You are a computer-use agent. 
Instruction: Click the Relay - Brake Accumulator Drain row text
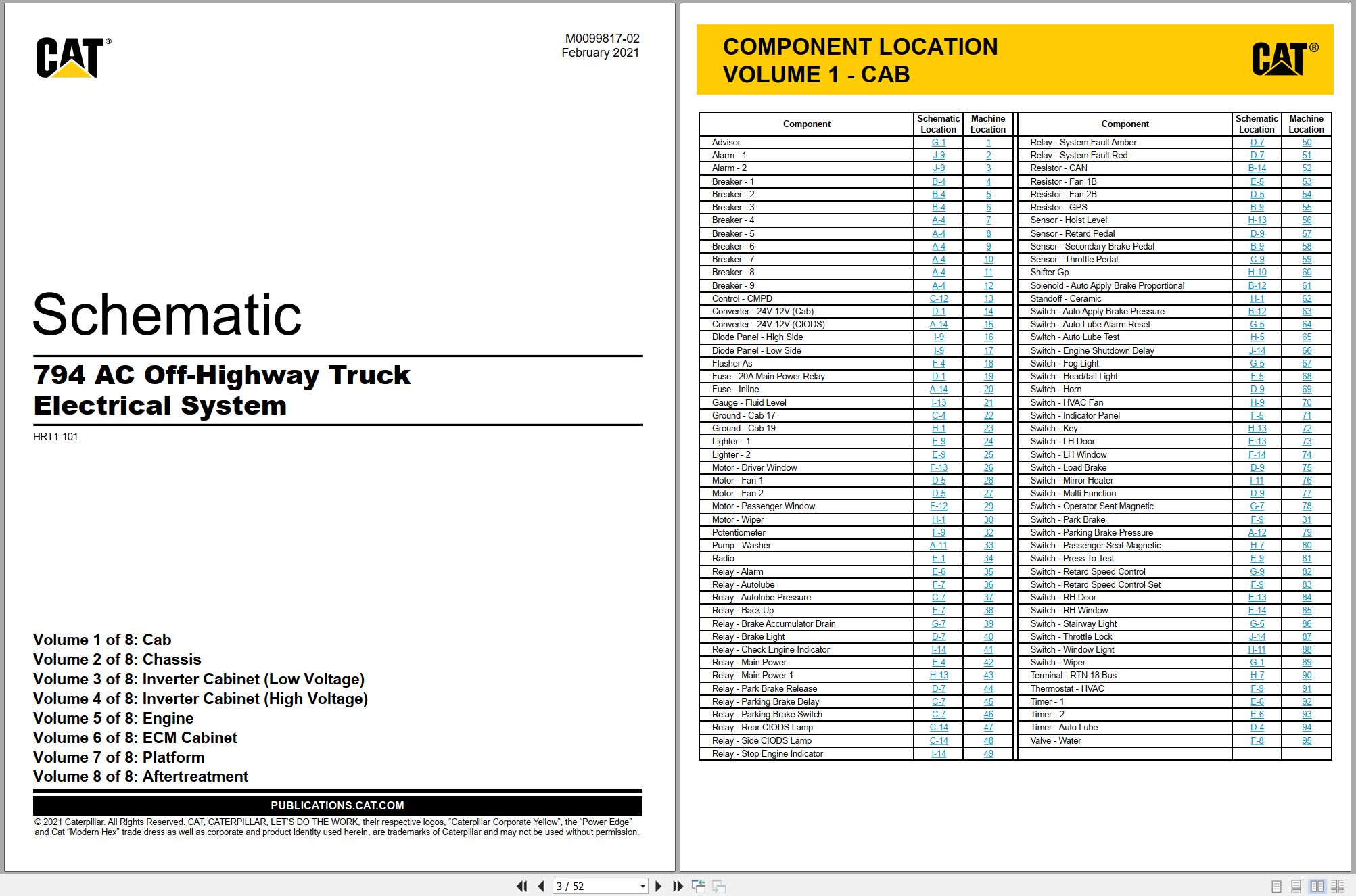[774, 623]
